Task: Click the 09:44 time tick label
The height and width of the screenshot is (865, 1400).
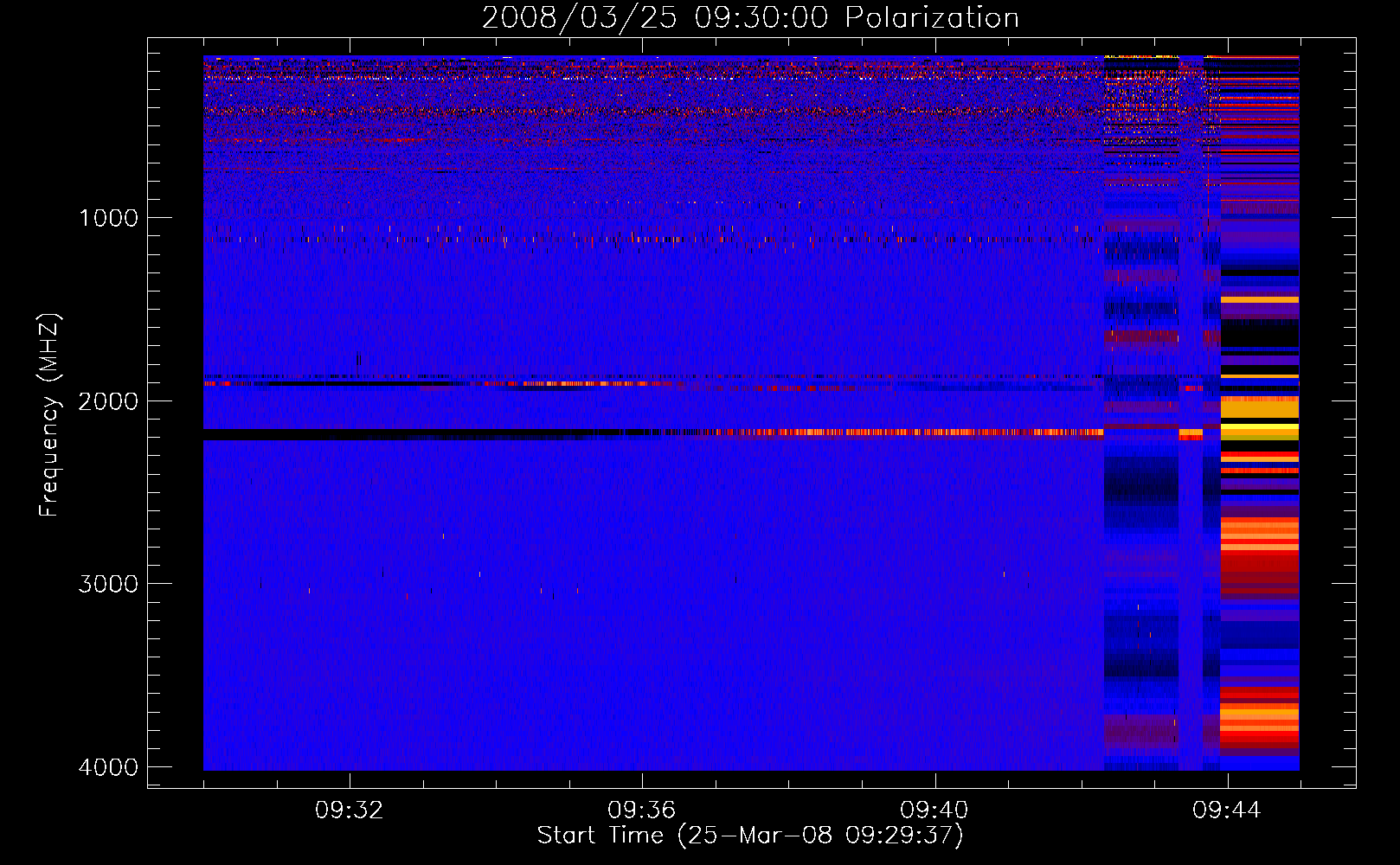Action: [x=1227, y=811]
